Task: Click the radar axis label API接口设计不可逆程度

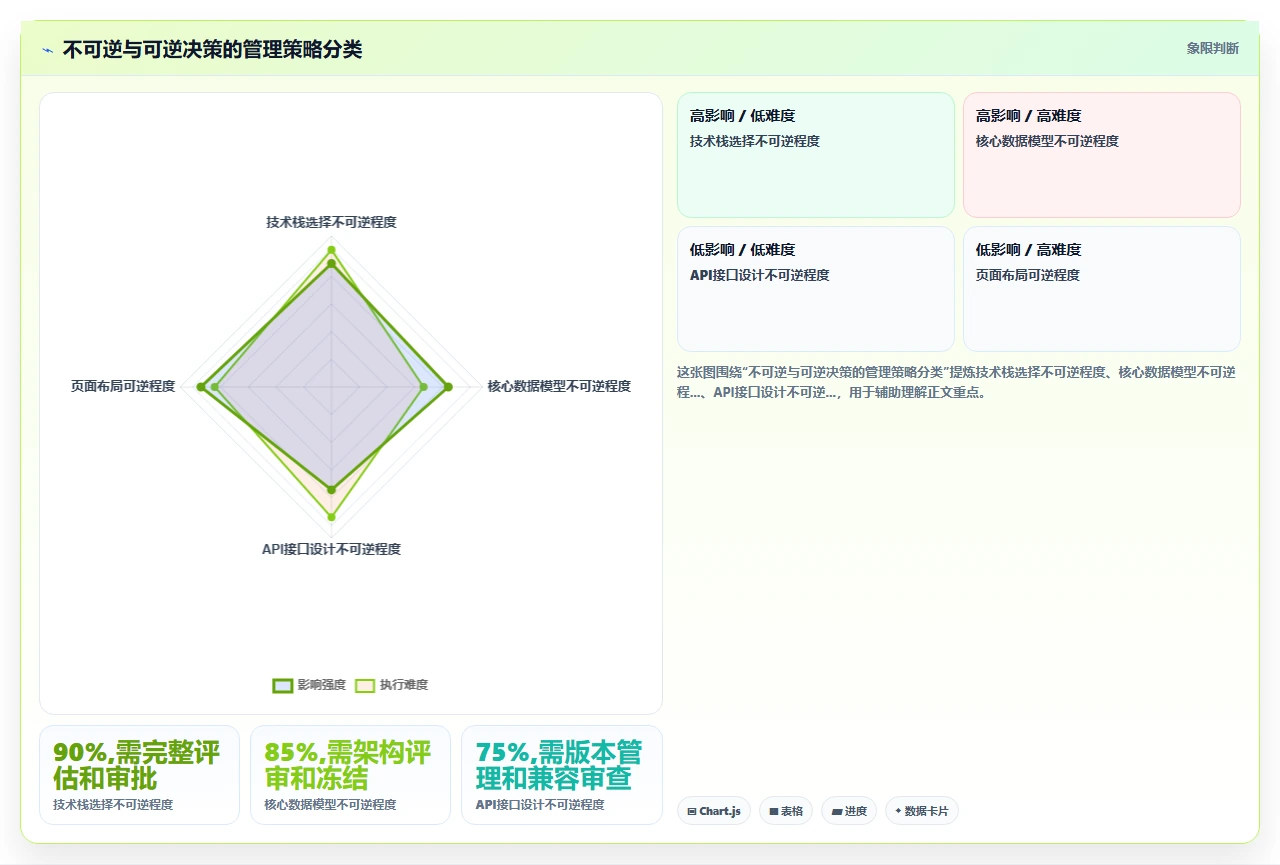Action: (x=331, y=549)
